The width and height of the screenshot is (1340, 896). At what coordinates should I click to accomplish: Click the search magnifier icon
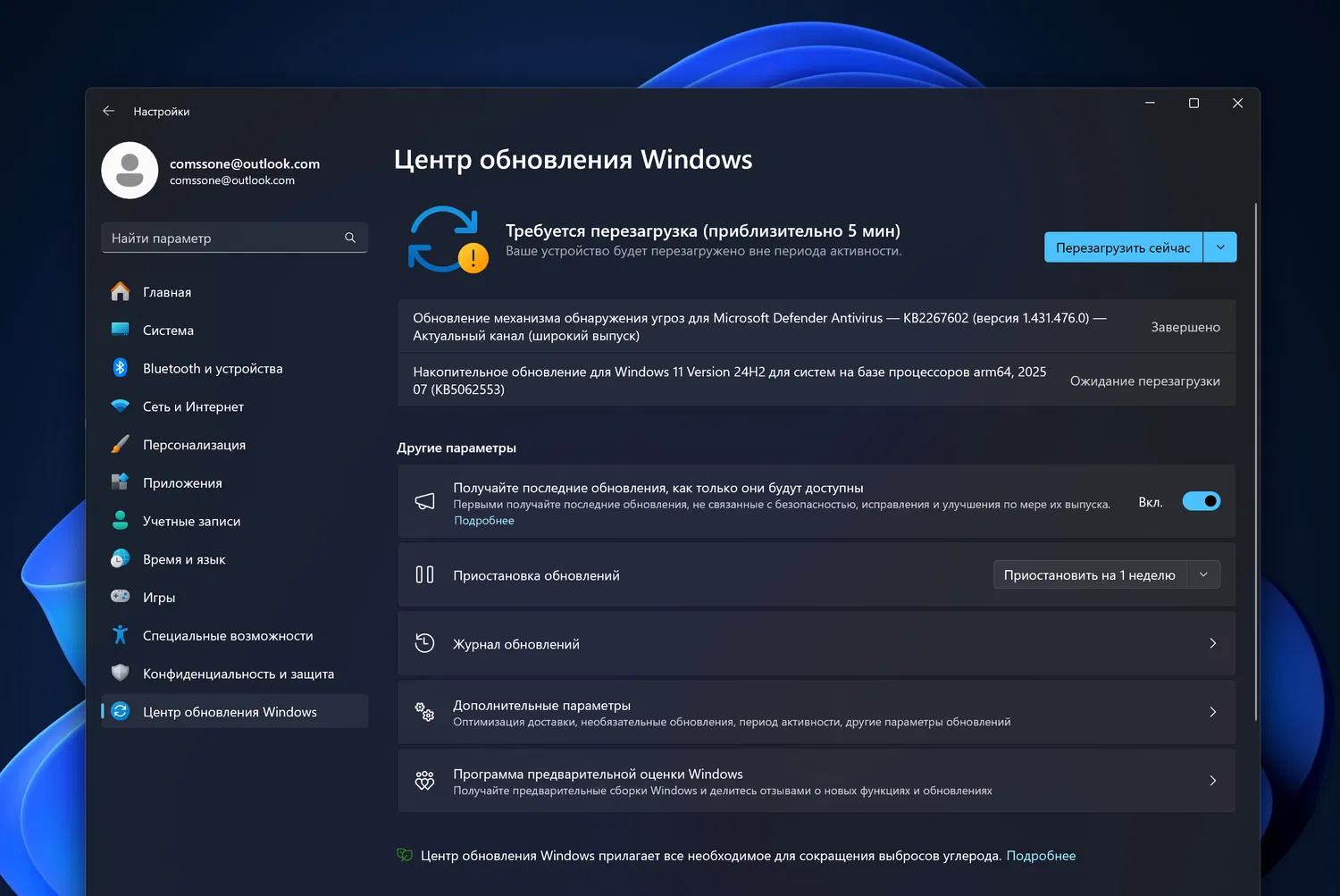(350, 238)
